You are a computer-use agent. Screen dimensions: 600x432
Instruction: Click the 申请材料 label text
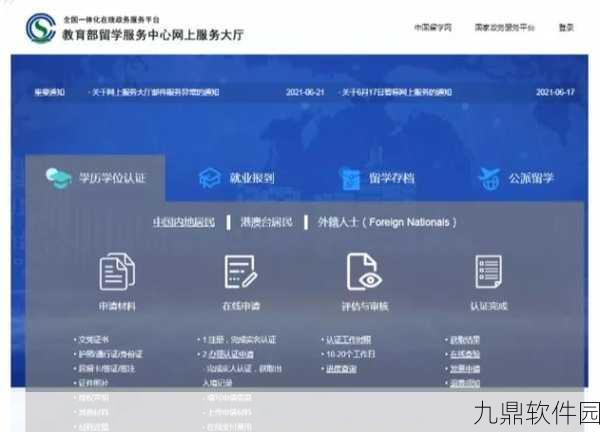117,306
